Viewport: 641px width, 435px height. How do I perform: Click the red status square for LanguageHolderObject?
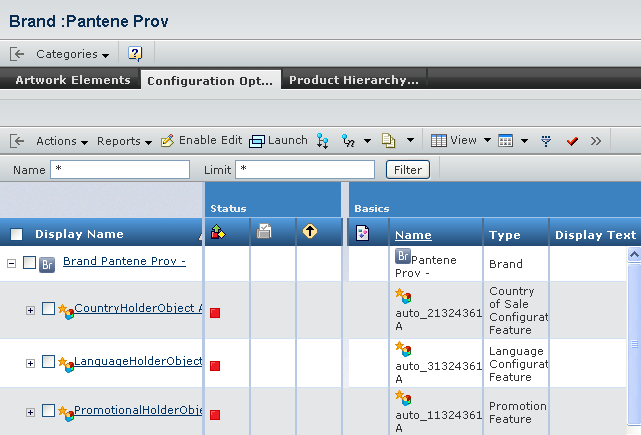click(215, 366)
